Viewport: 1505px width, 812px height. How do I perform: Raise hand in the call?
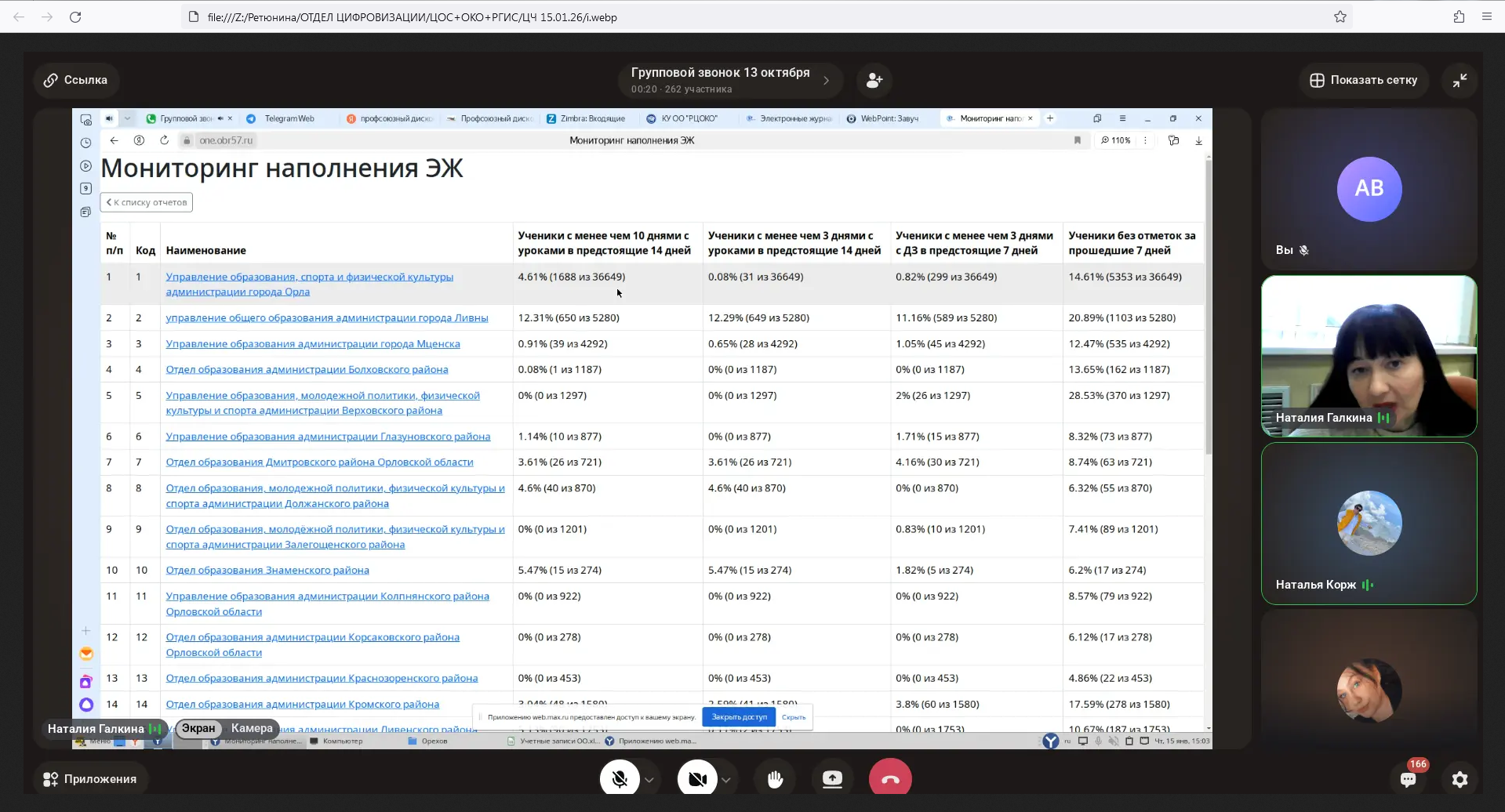775,779
